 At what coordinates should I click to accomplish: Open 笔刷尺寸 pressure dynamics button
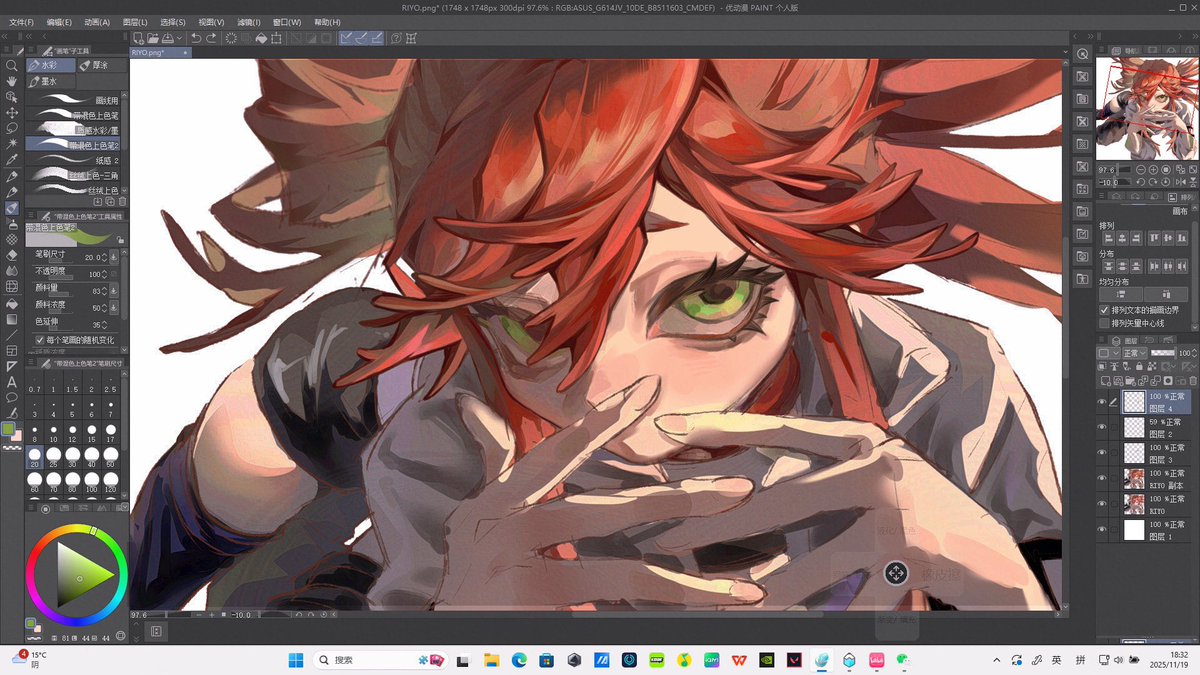pos(114,257)
